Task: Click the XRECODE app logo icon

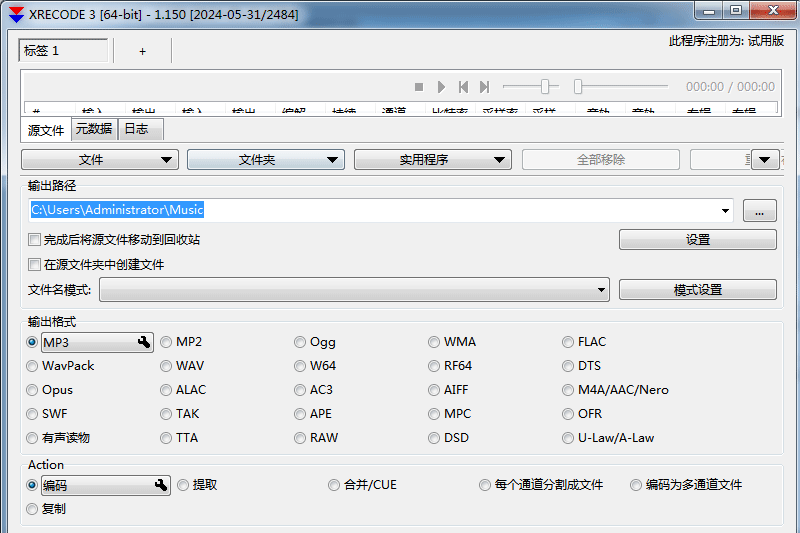Action: [16, 14]
